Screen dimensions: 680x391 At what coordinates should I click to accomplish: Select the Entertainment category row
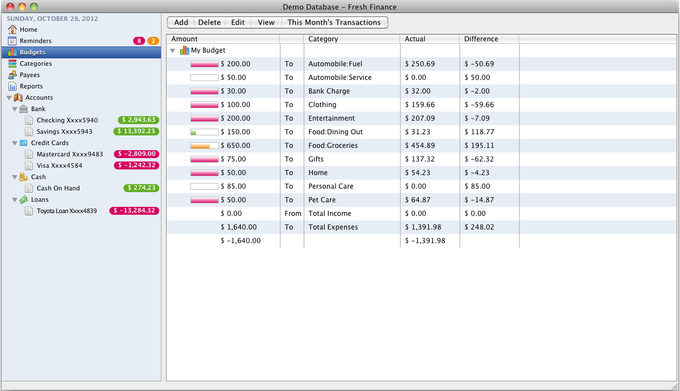[x=422, y=118]
